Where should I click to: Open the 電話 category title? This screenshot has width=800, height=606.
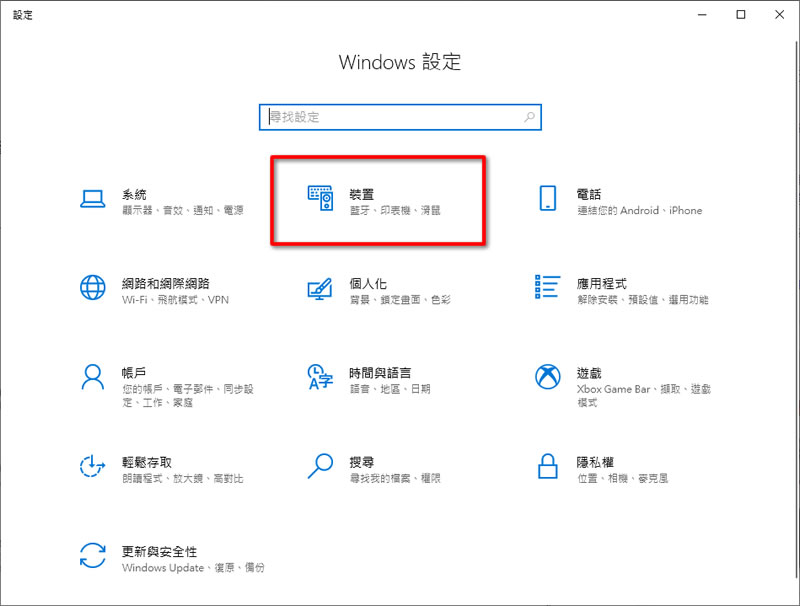[x=589, y=194]
